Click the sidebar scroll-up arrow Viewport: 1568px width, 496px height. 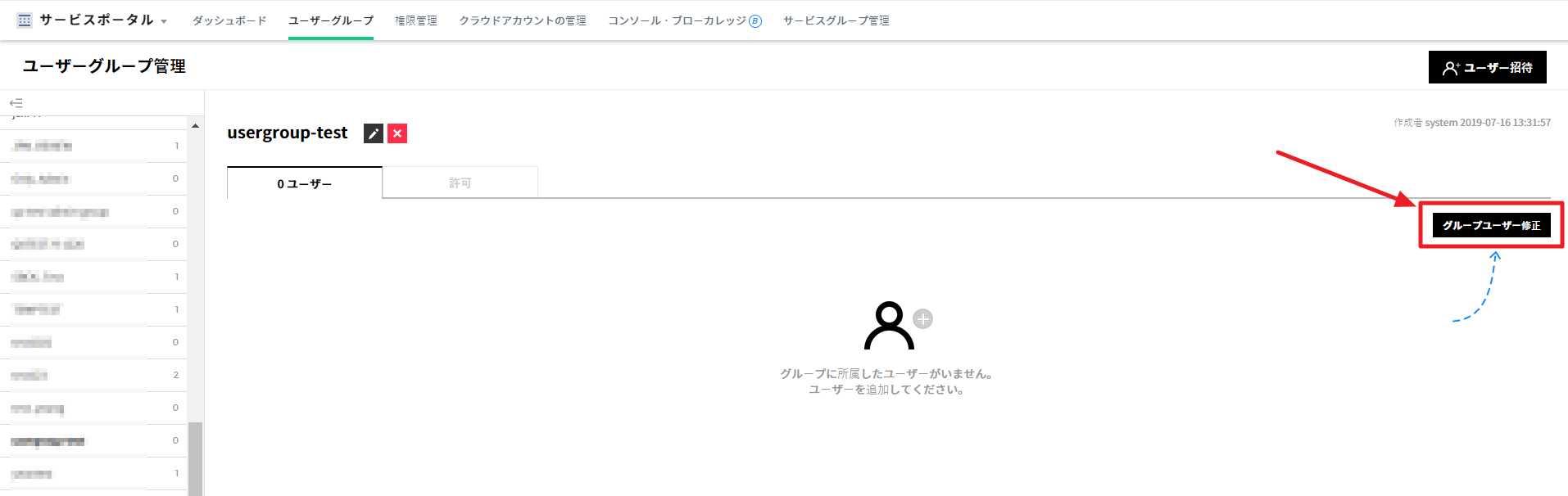[x=195, y=126]
